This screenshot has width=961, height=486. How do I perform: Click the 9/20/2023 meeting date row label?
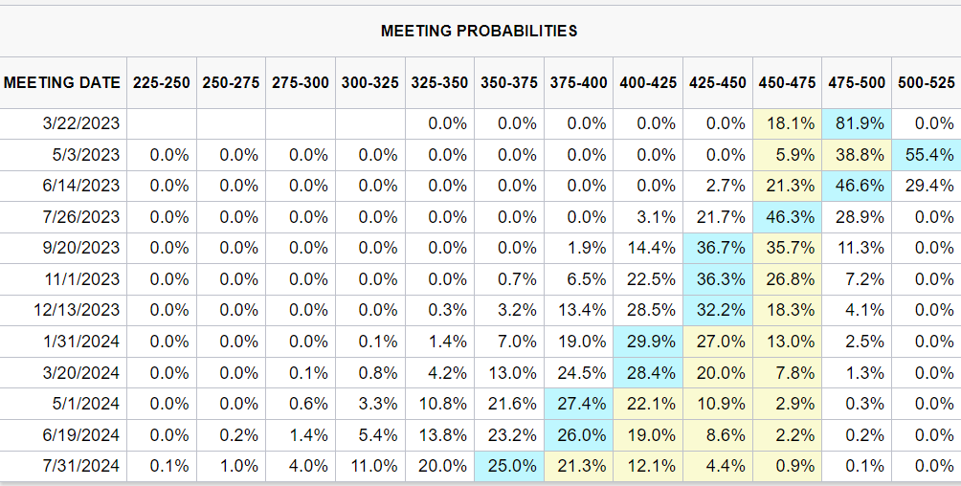click(x=80, y=248)
